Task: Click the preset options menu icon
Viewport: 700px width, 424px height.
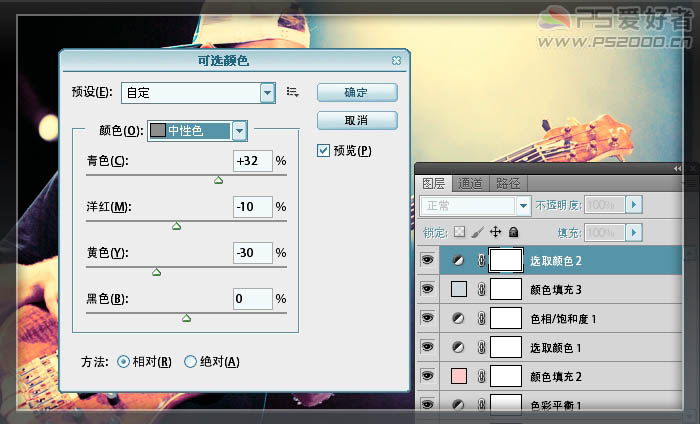Action: pyautogui.click(x=292, y=92)
